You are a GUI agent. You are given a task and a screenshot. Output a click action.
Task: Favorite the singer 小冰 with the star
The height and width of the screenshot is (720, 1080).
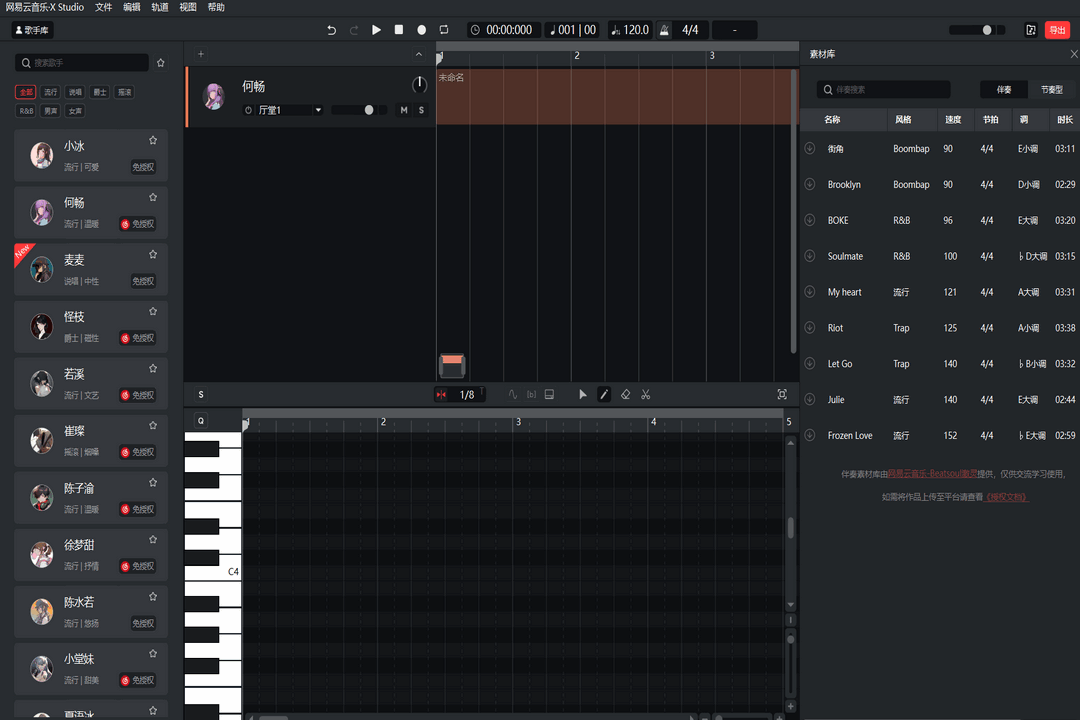[152, 142]
